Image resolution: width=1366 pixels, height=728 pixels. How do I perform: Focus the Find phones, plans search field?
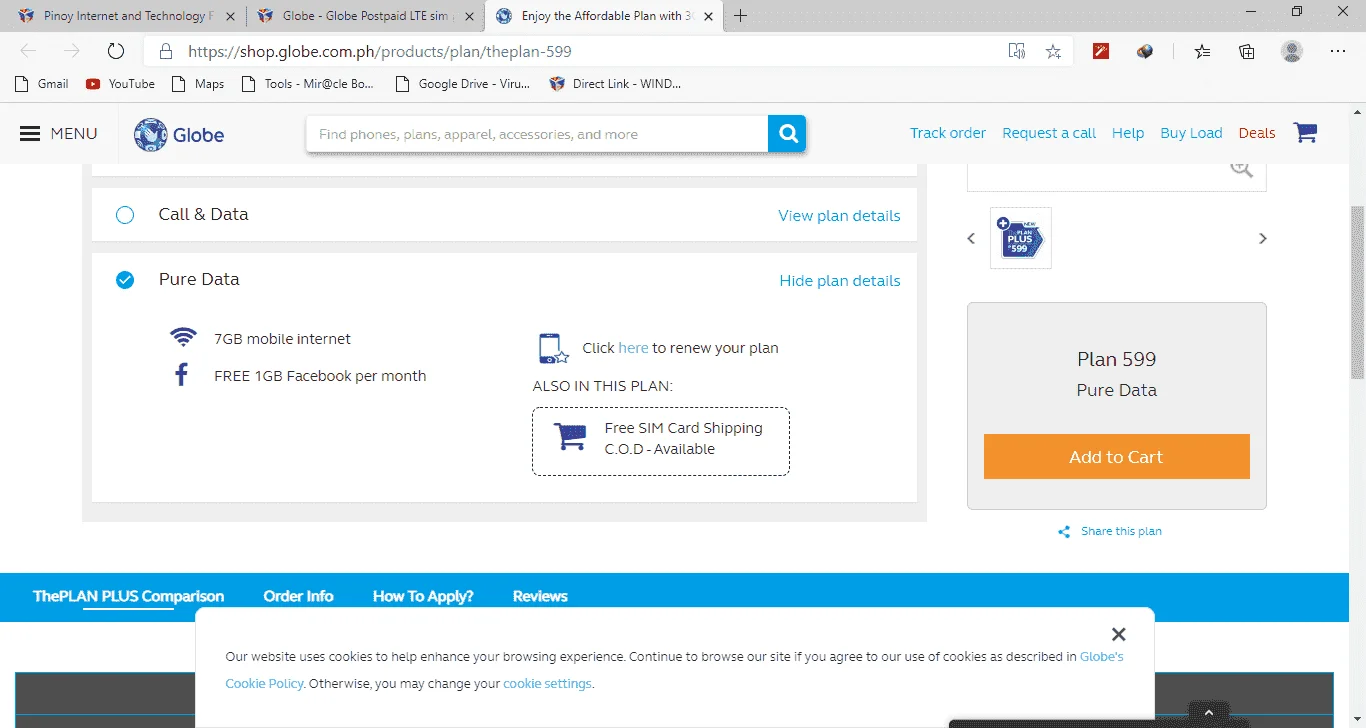click(537, 134)
